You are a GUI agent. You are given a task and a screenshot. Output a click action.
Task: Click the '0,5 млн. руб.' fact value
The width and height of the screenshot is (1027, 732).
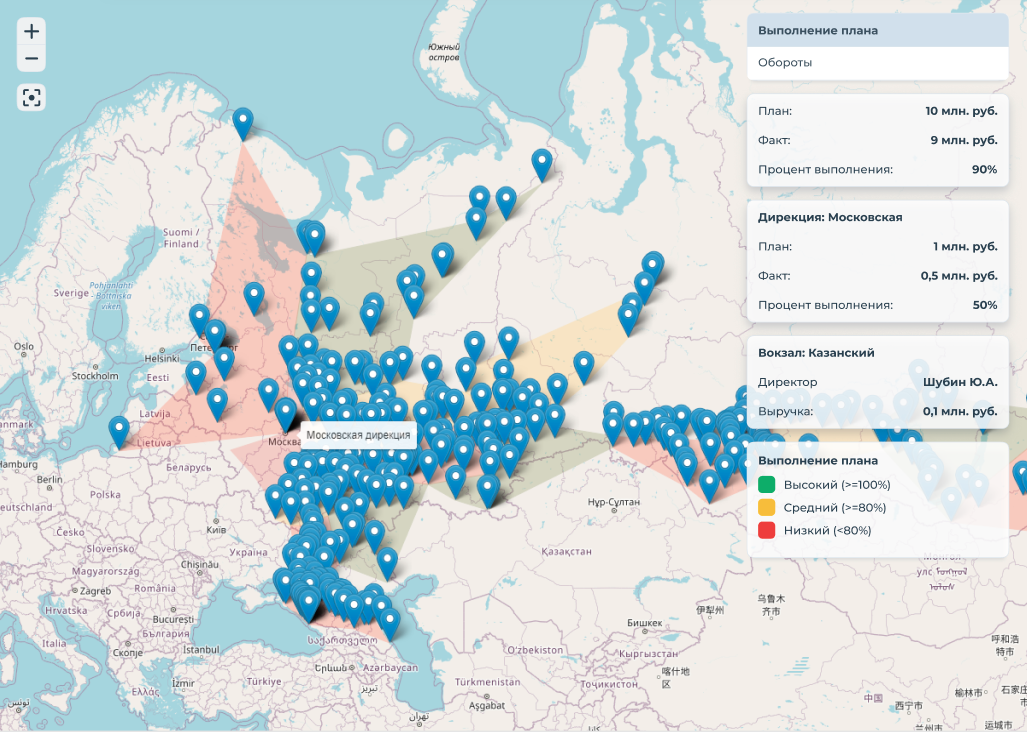pyautogui.click(x=959, y=276)
